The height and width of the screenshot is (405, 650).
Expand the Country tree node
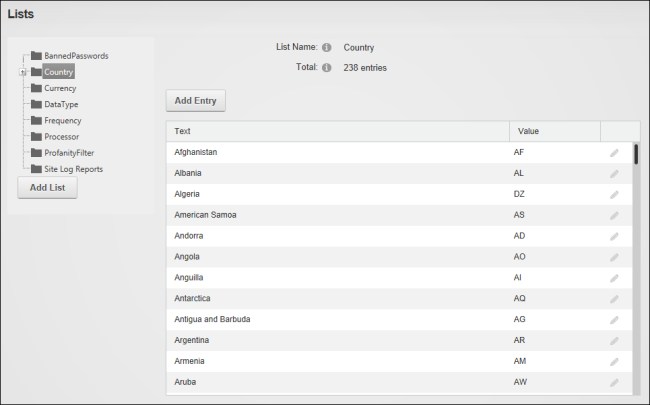[22, 72]
